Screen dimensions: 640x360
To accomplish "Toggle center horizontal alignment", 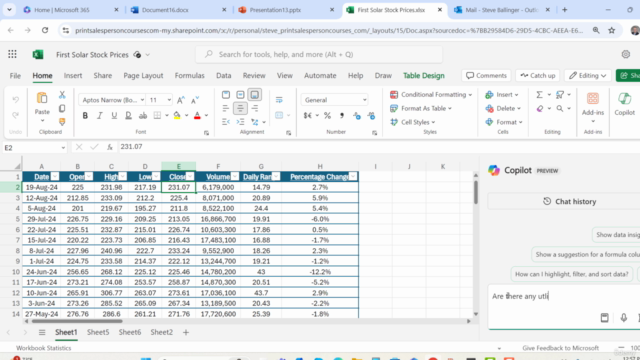I will (240, 108).
